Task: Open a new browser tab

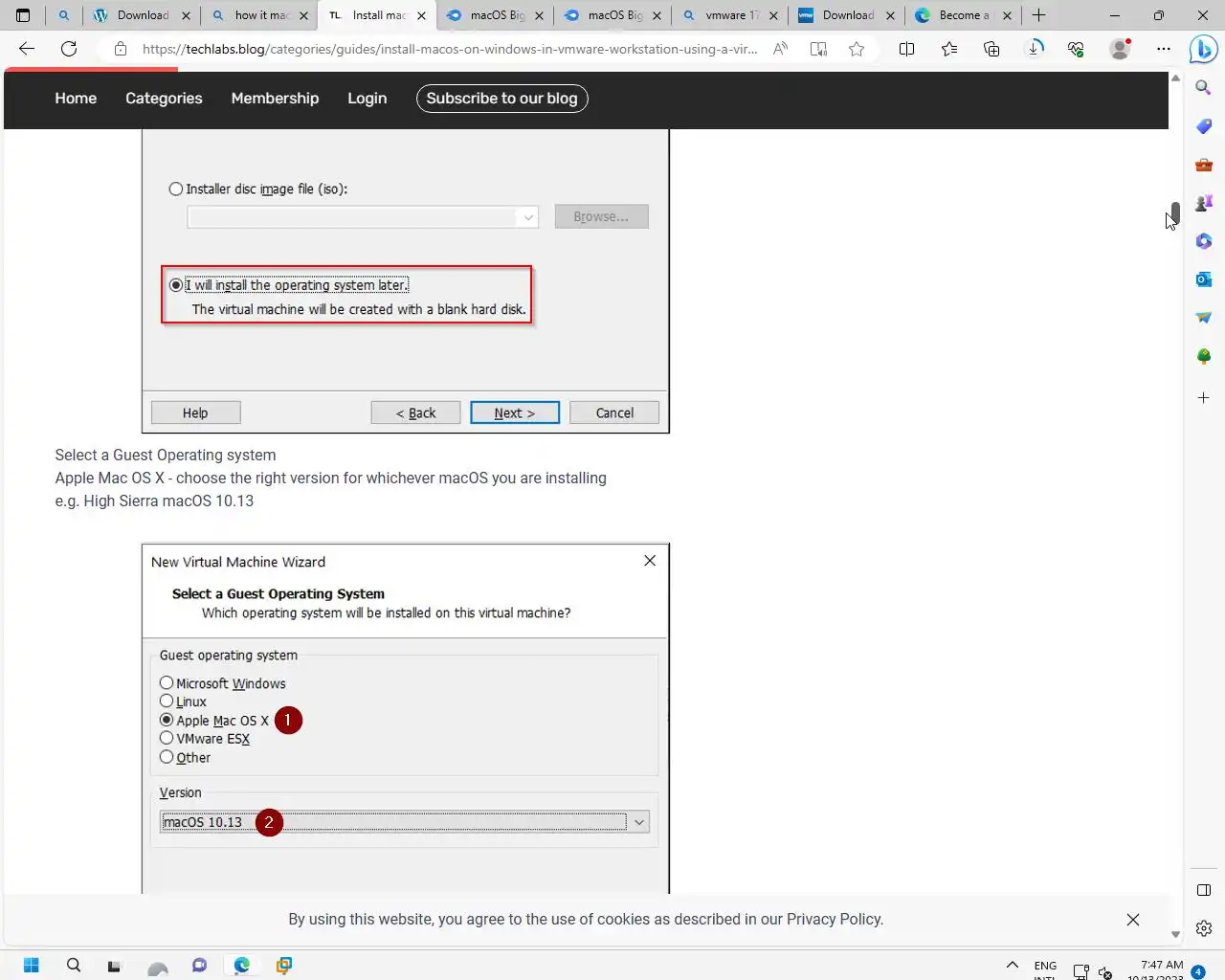Action: click(x=1039, y=15)
